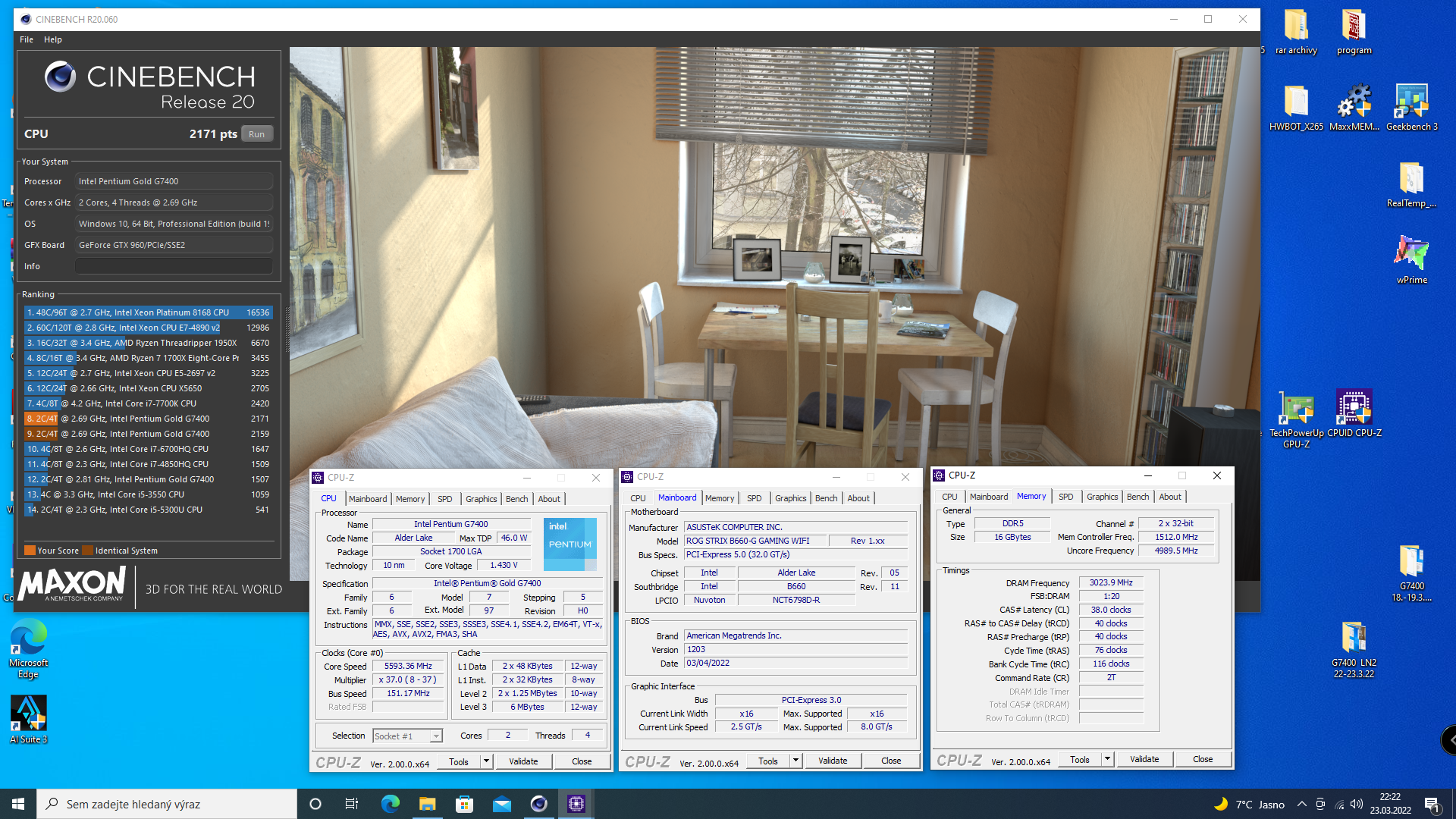This screenshot has height=819, width=1456.
Task: Show hidden system tray icons
Action: tap(1301, 804)
